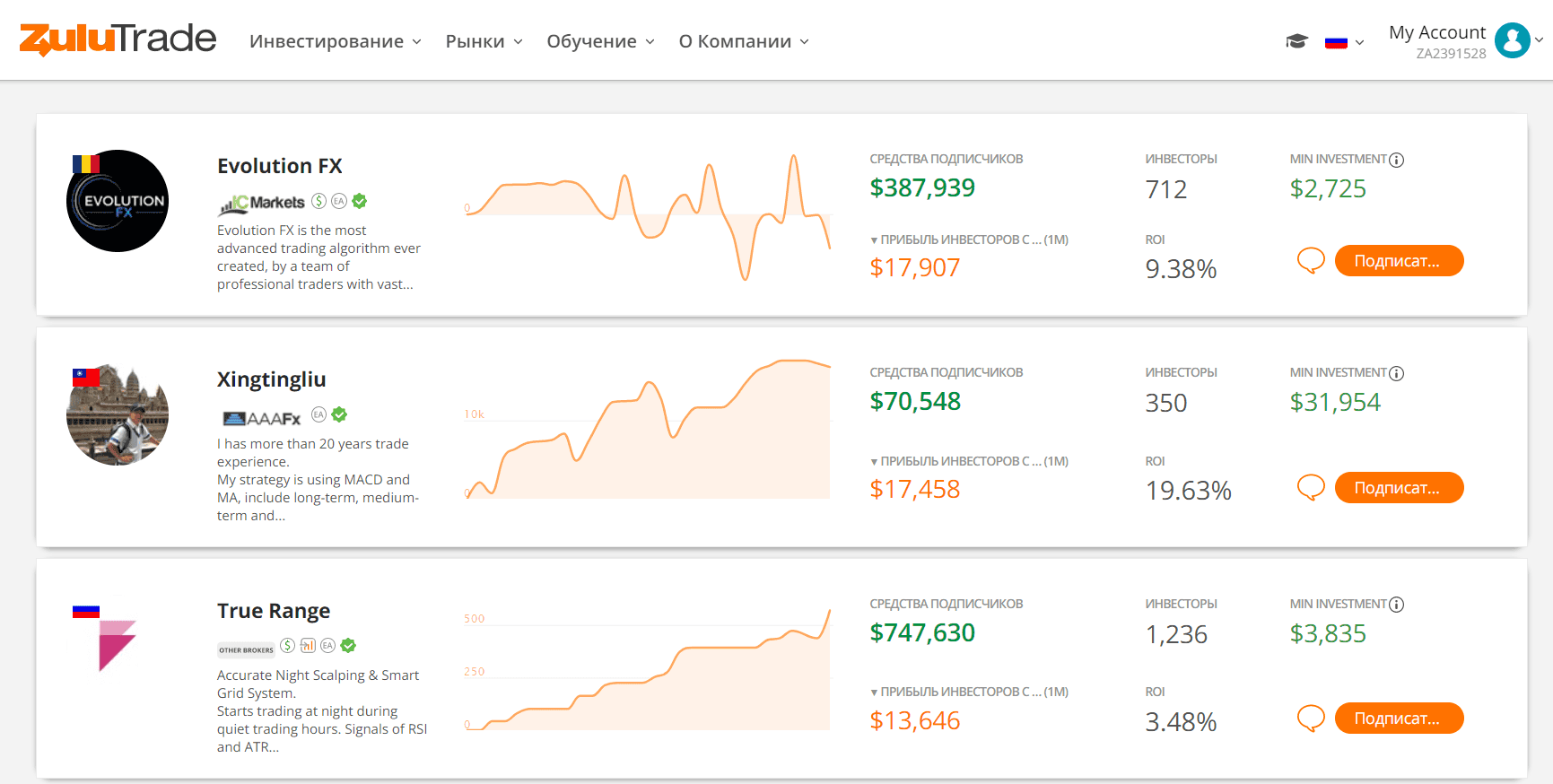This screenshot has width=1553, height=784.
Task: Click the ZuluTrade logo
Action: [118, 39]
